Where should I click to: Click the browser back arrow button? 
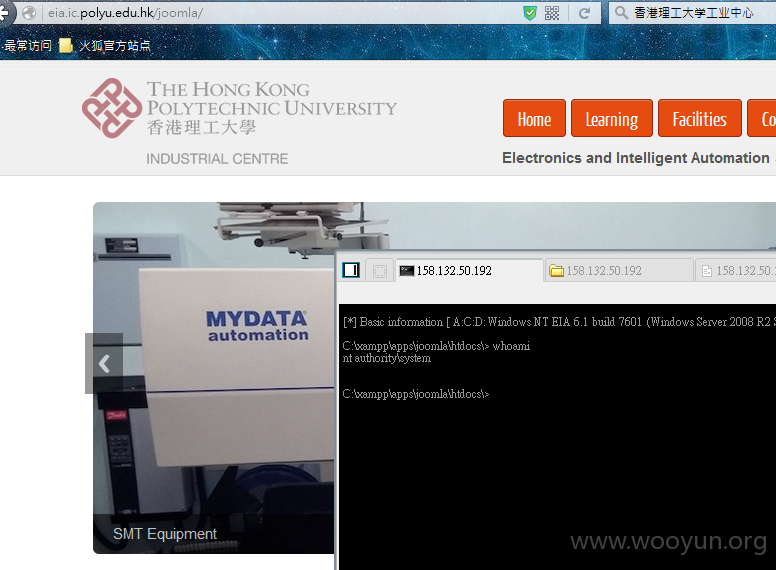click(x=5, y=12)
